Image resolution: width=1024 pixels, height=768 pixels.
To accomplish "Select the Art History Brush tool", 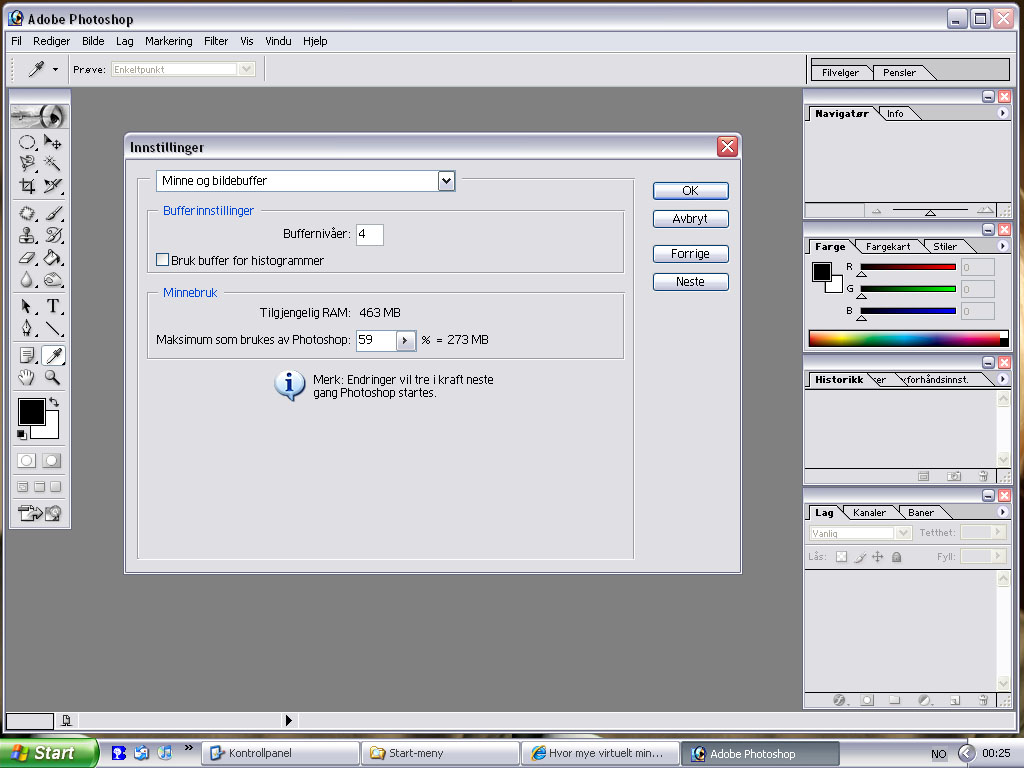I will (x=52, y=235).
